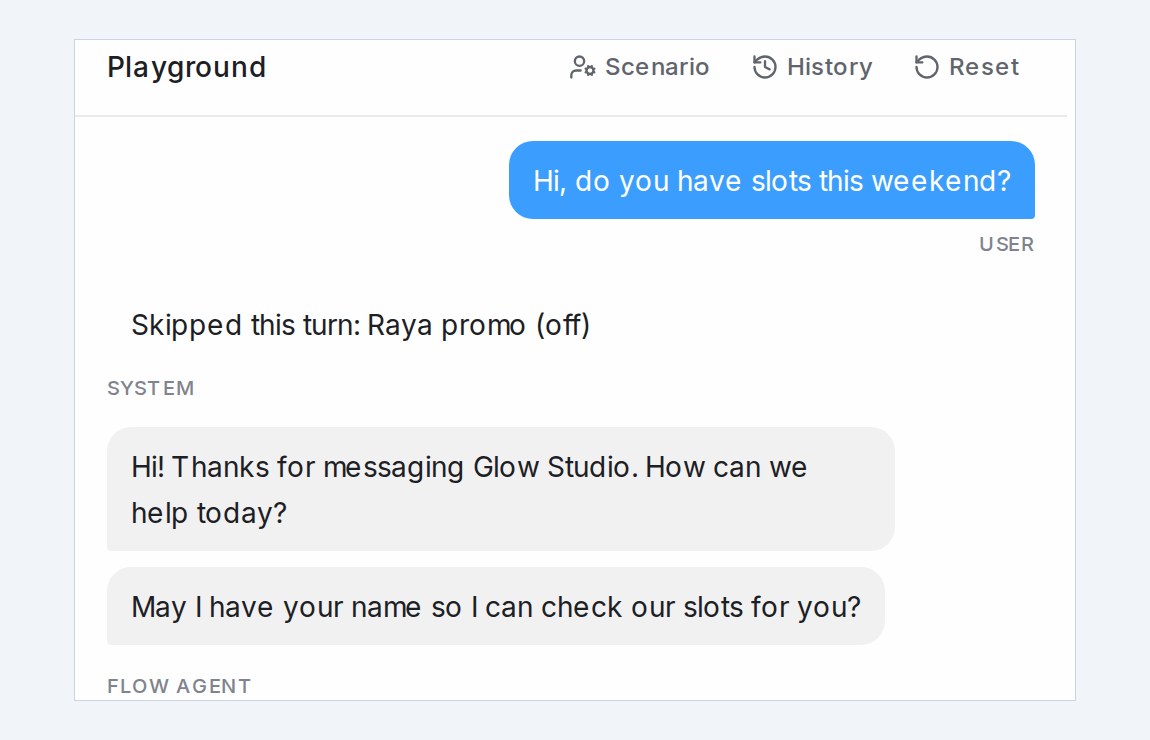Viewport: 1150px width, 740px height.
Task: Open the History label in header
Action: [x=829, y=67]
